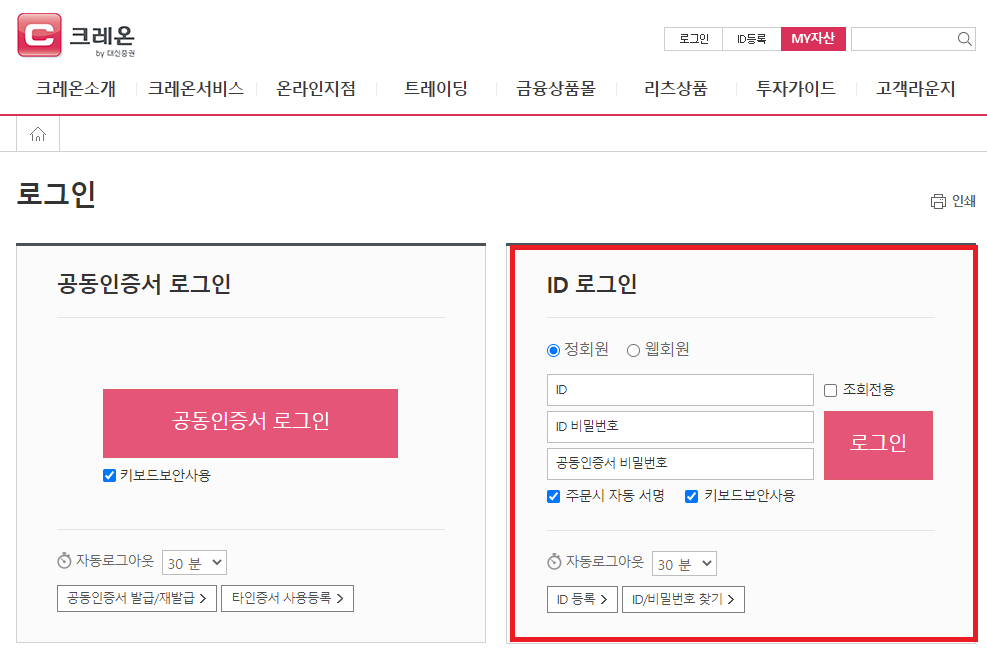Click the MY자산 button

tap(813, 39)
